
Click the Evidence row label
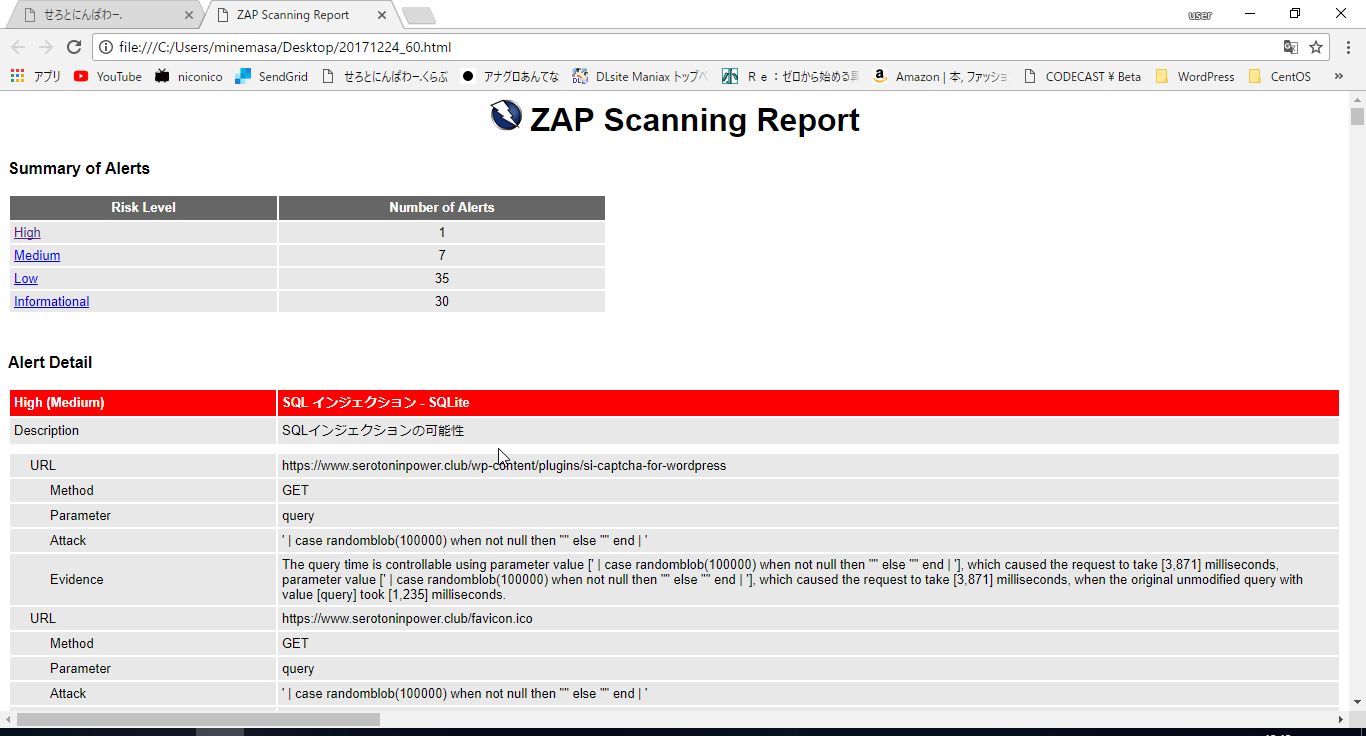pyautogui.click(x=77, y=579)
